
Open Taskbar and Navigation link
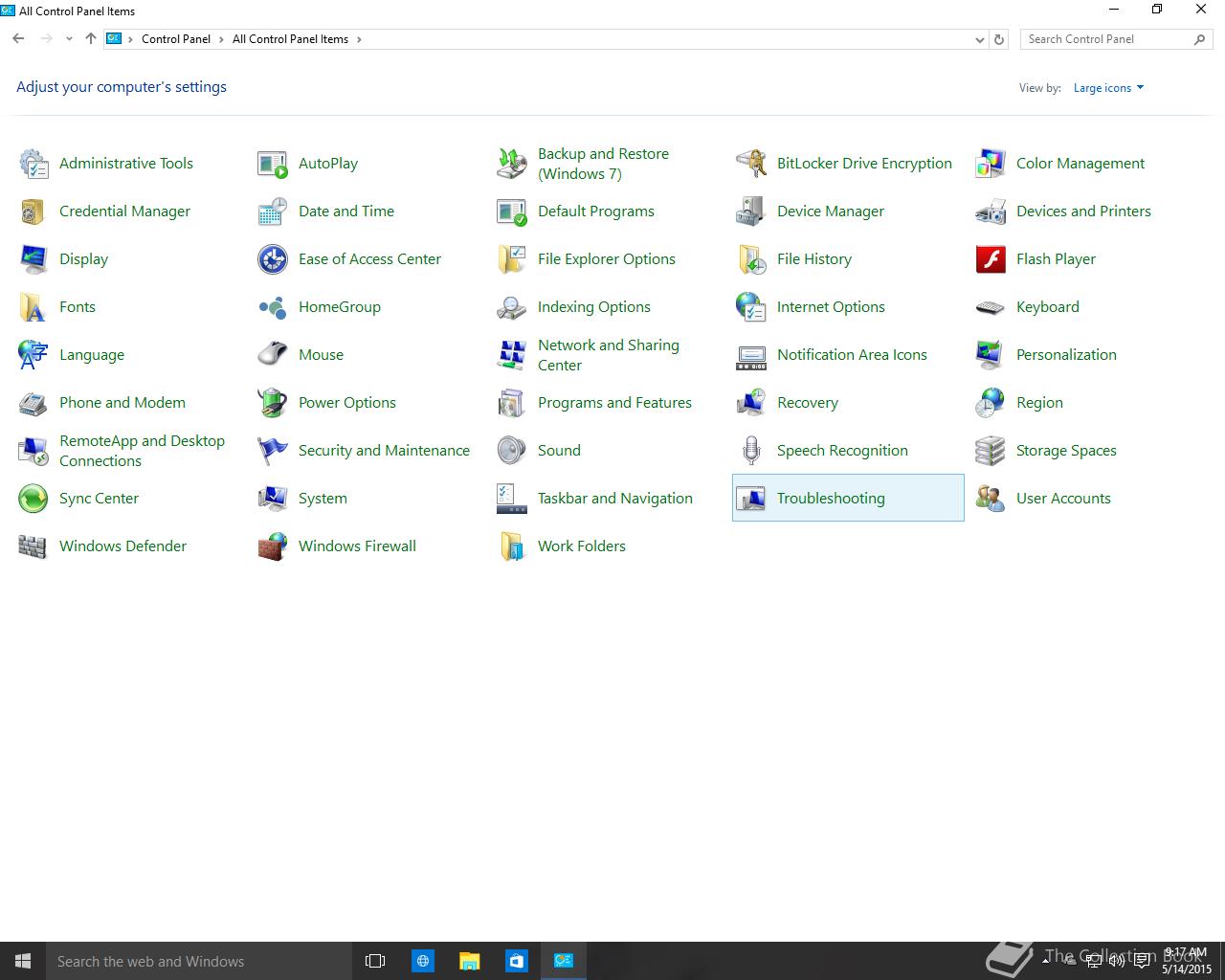pyautogui.click(x=614, y=499)
